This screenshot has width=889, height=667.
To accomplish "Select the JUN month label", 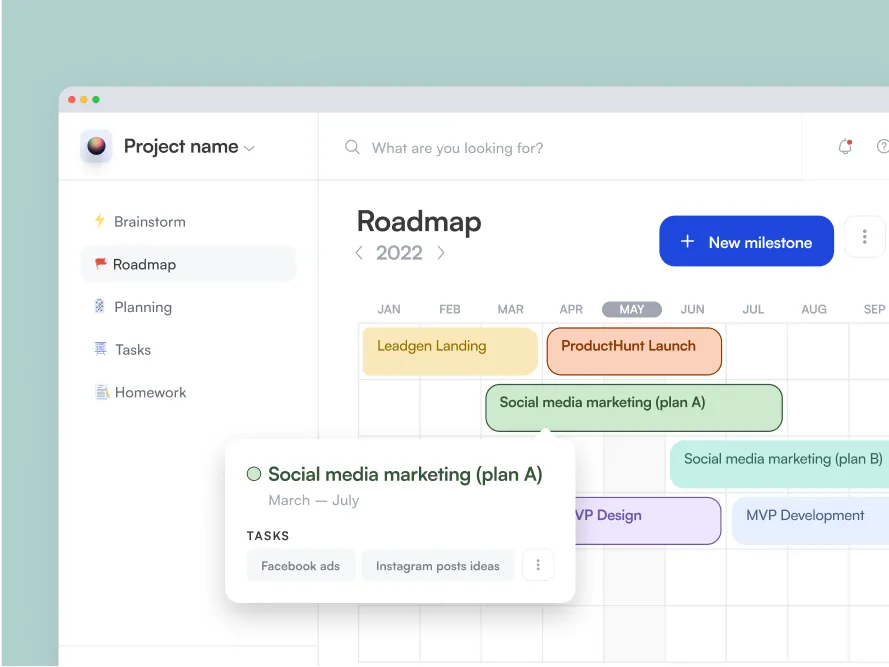I will (692, 309).
